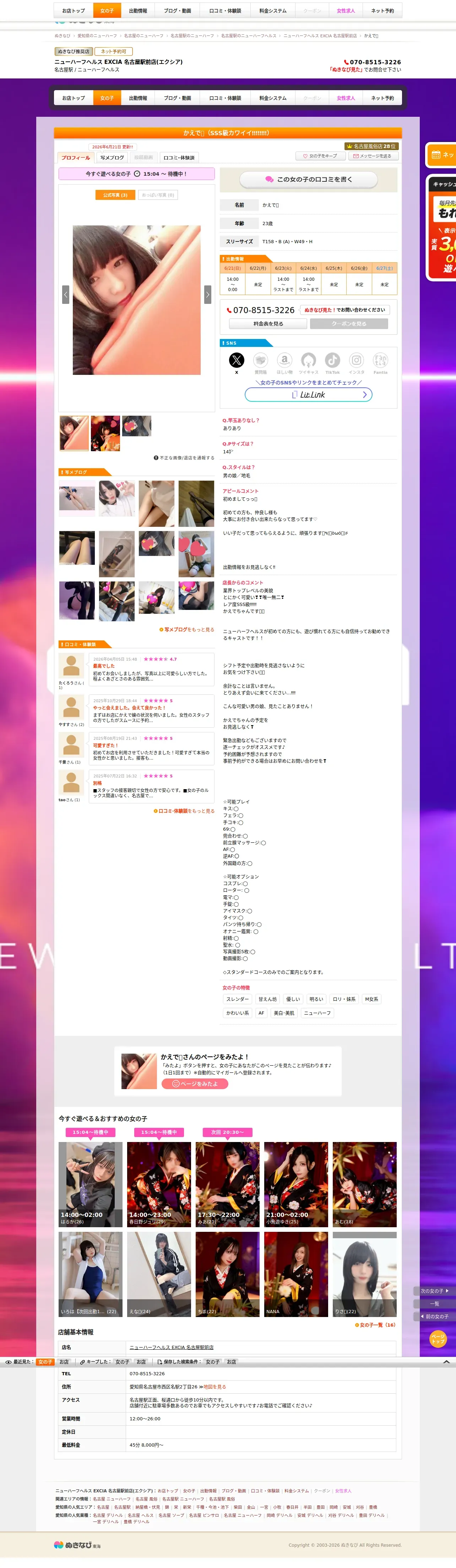The image size is (456, 1568).
Task: Click the ぬきなび breadcrumb link
Action: [62, 36]
